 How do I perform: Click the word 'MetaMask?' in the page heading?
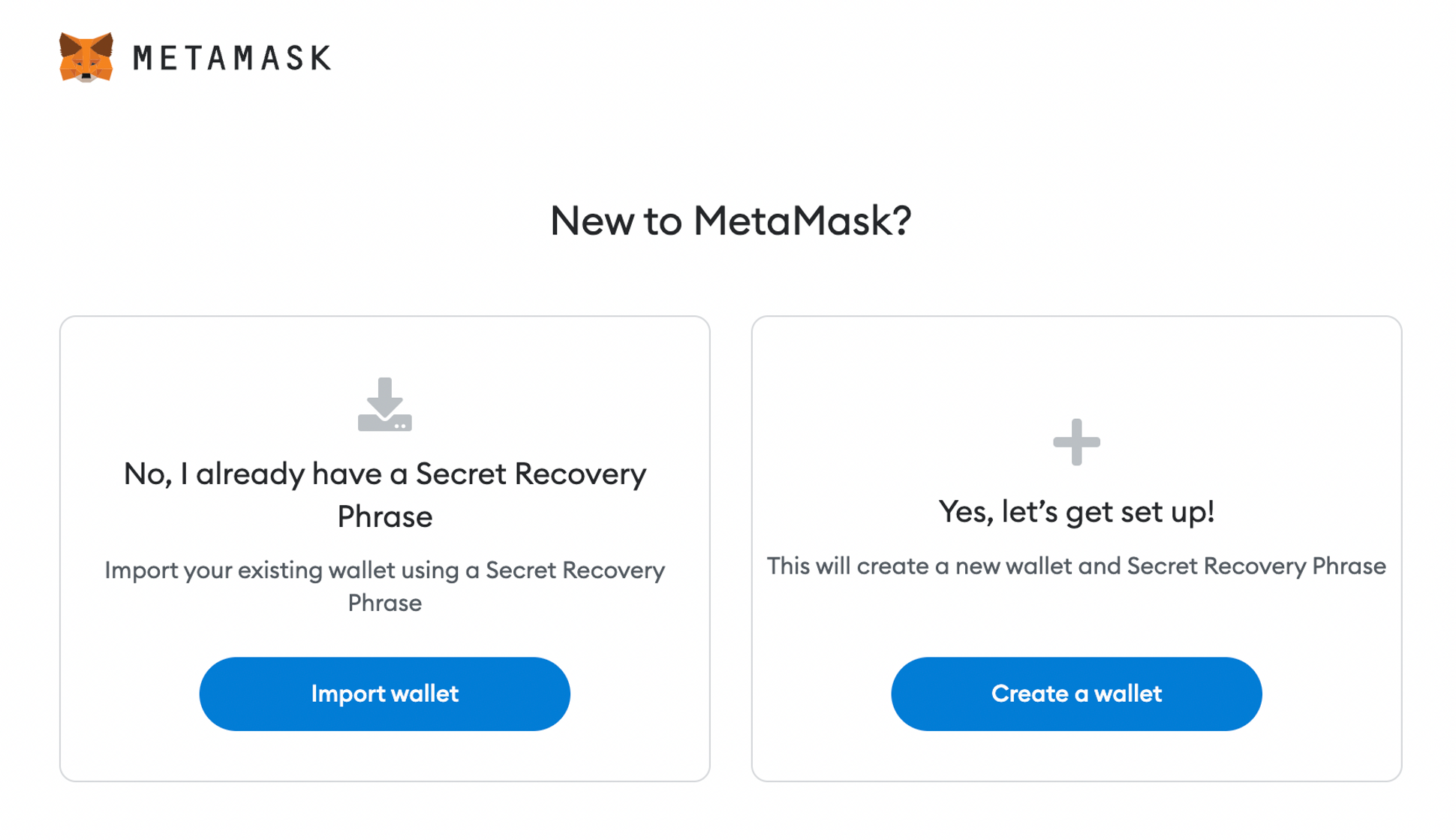[802, 221]
